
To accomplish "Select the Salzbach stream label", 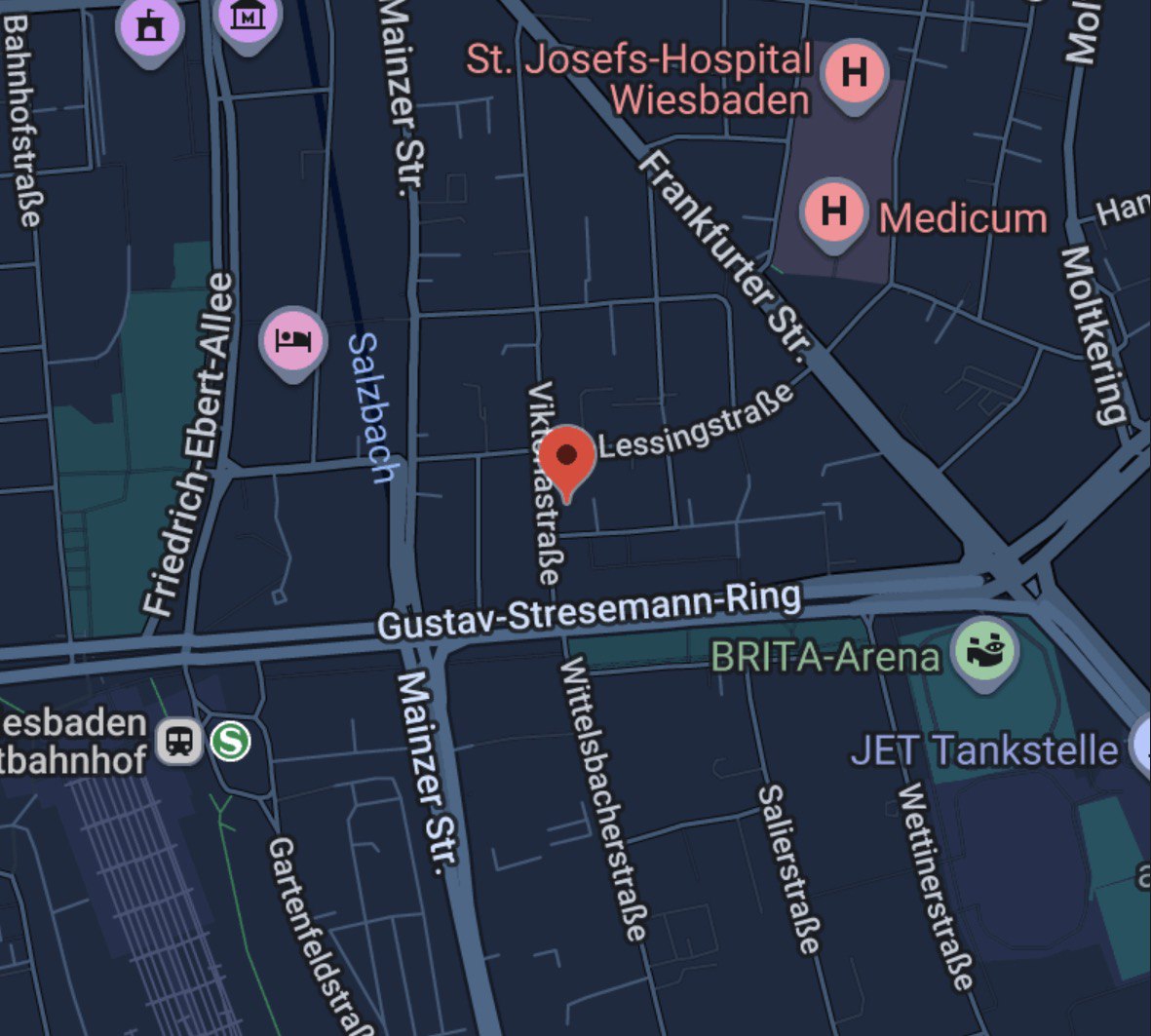I will (x=373, y=408).
